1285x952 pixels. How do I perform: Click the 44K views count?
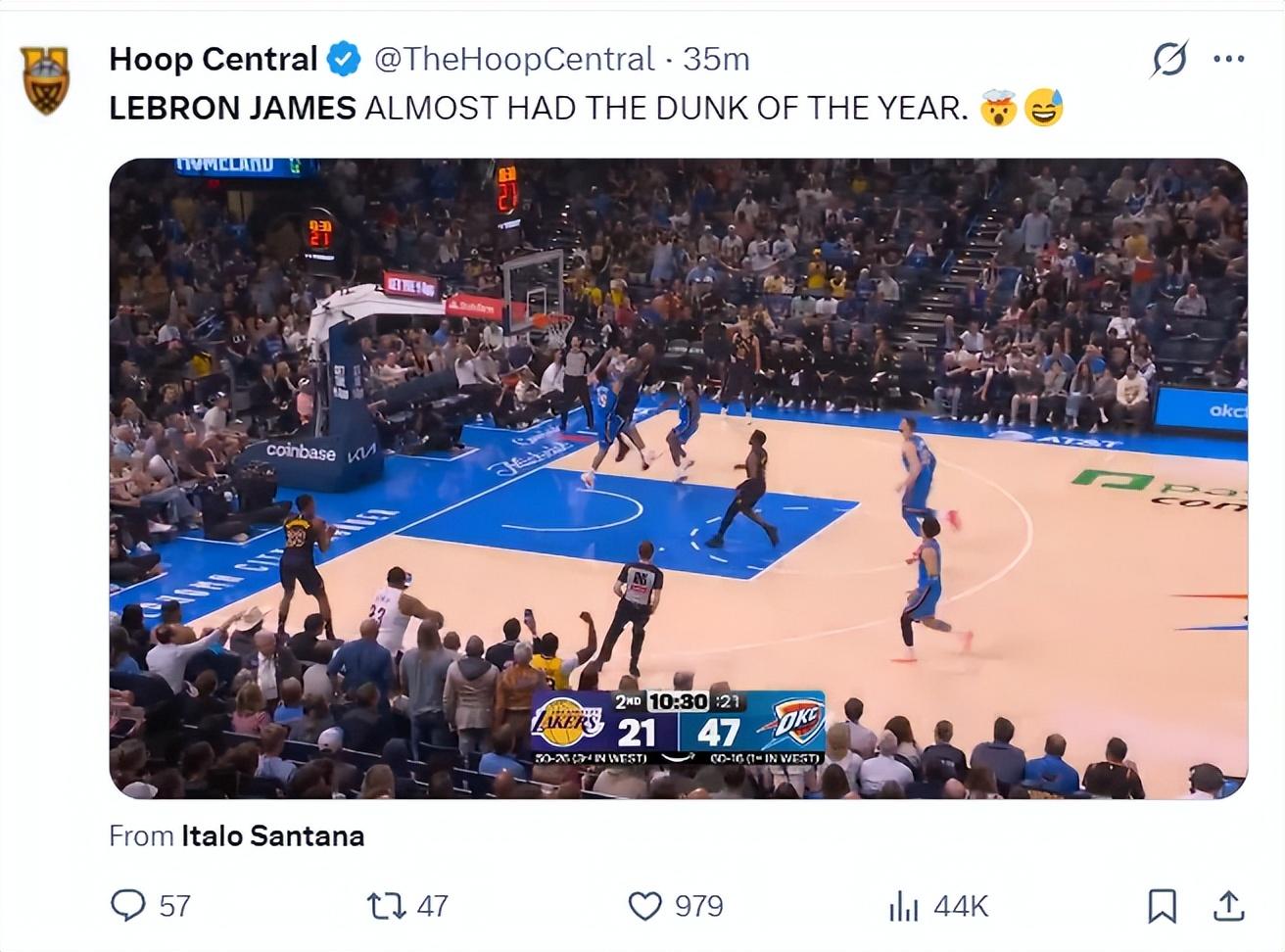click(x=960, y=906)
